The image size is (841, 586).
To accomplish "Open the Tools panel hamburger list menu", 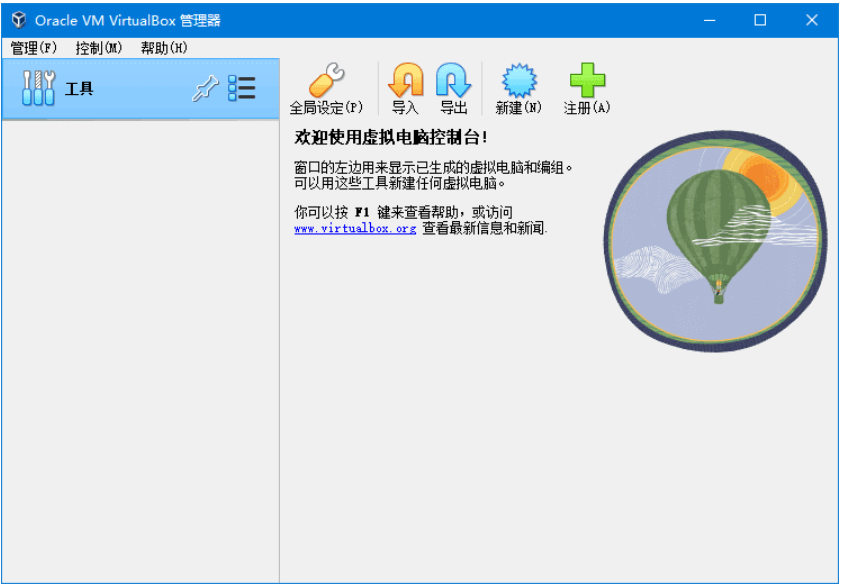I will pyautogui.click(x=241, y=88).
